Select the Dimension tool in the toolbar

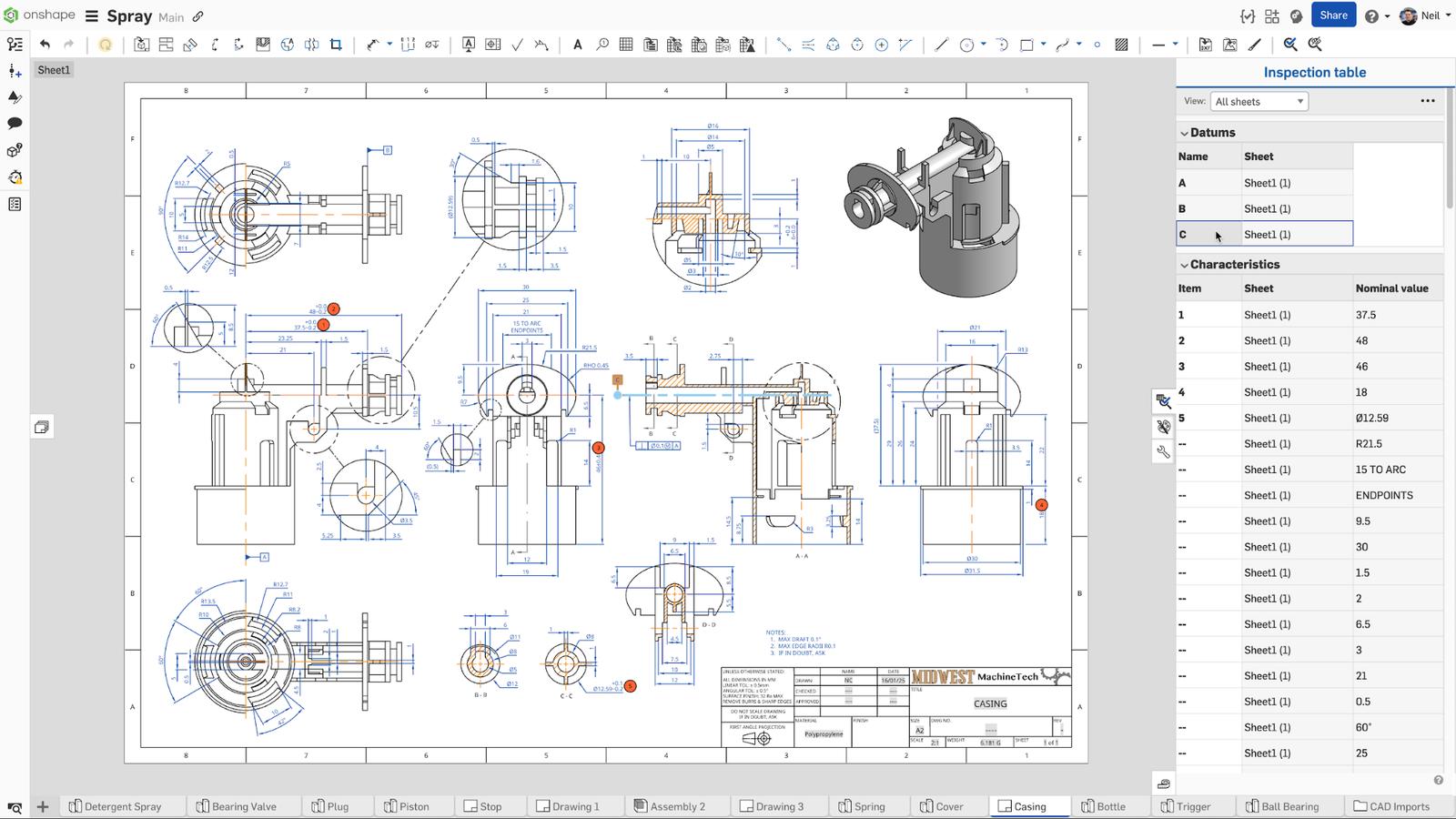click(371, 43)
